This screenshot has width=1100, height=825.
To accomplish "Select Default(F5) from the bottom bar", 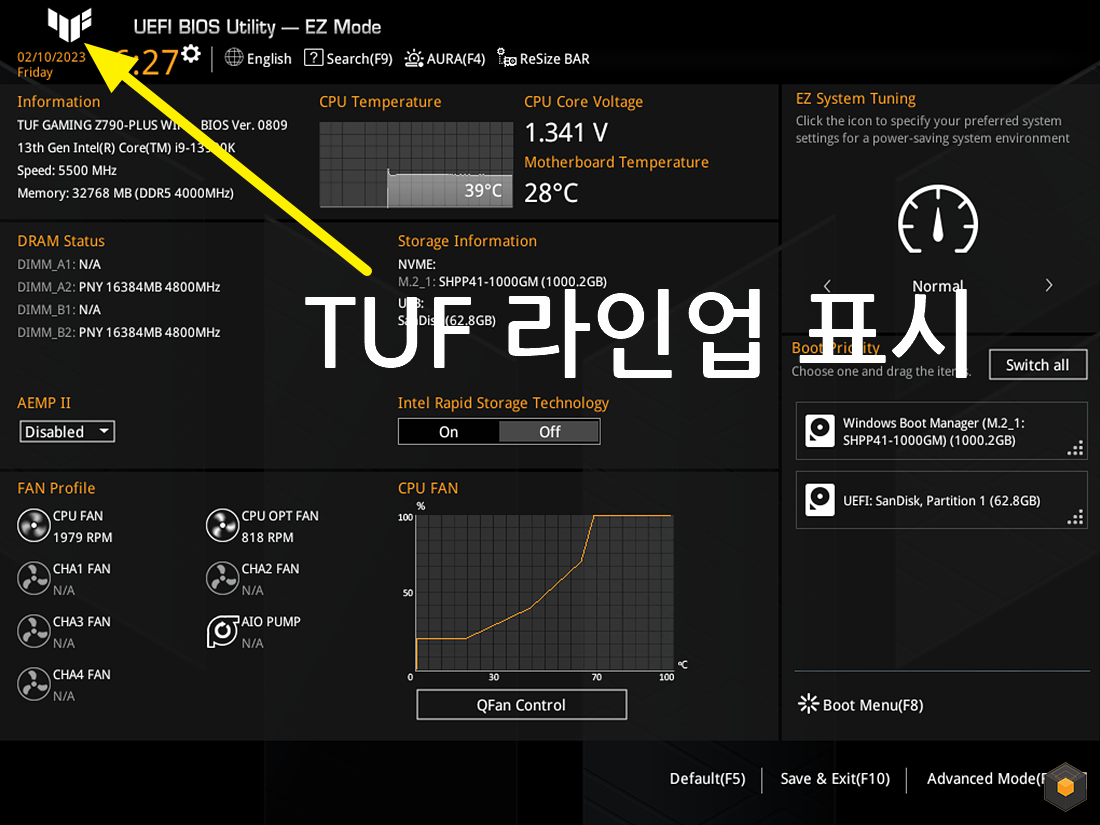I will click(707, 778).
